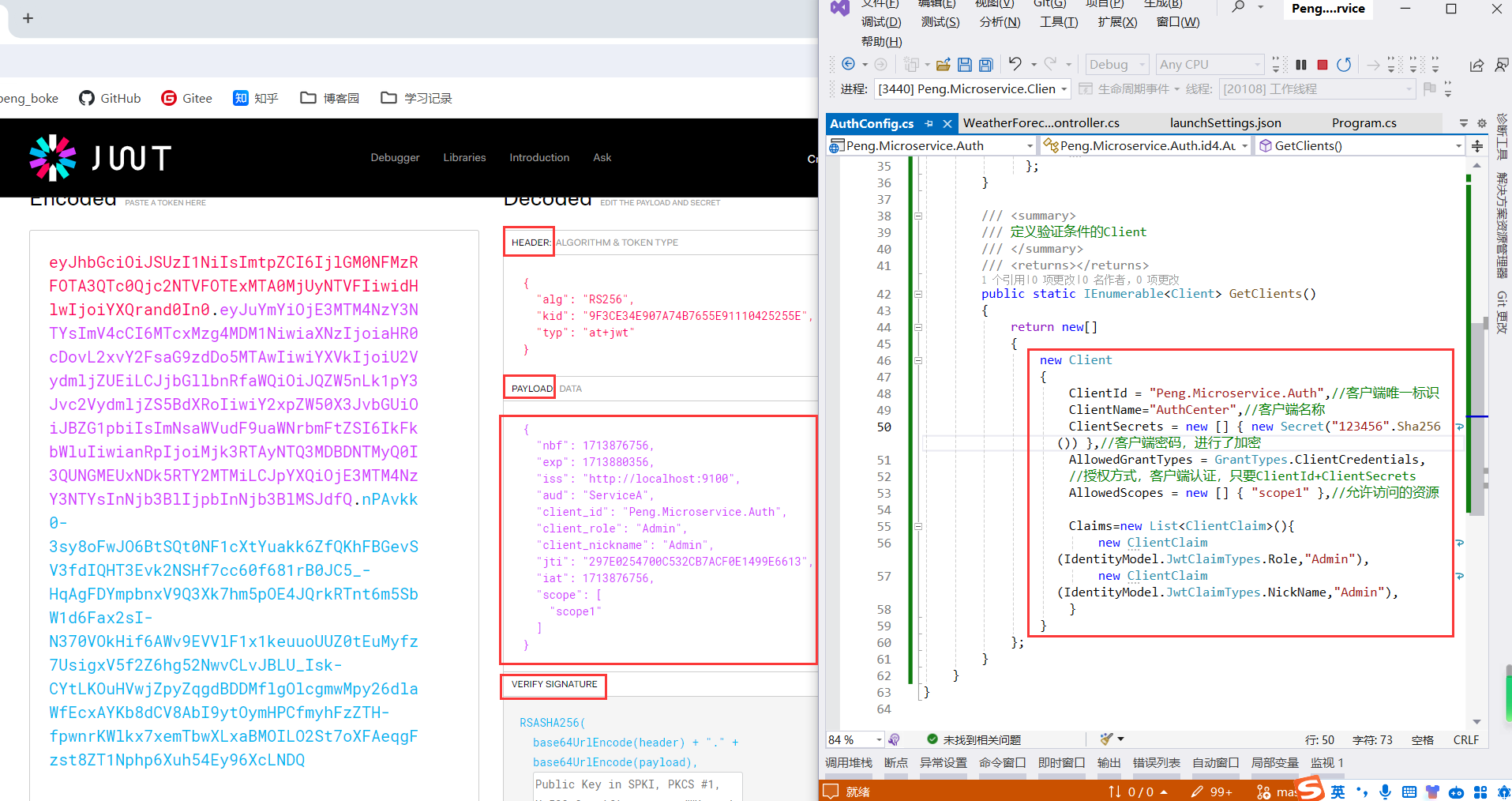Screen dimensions: 1512x801
Task: Switch to the Program.cs tab
Action: tap(1364, 123)
